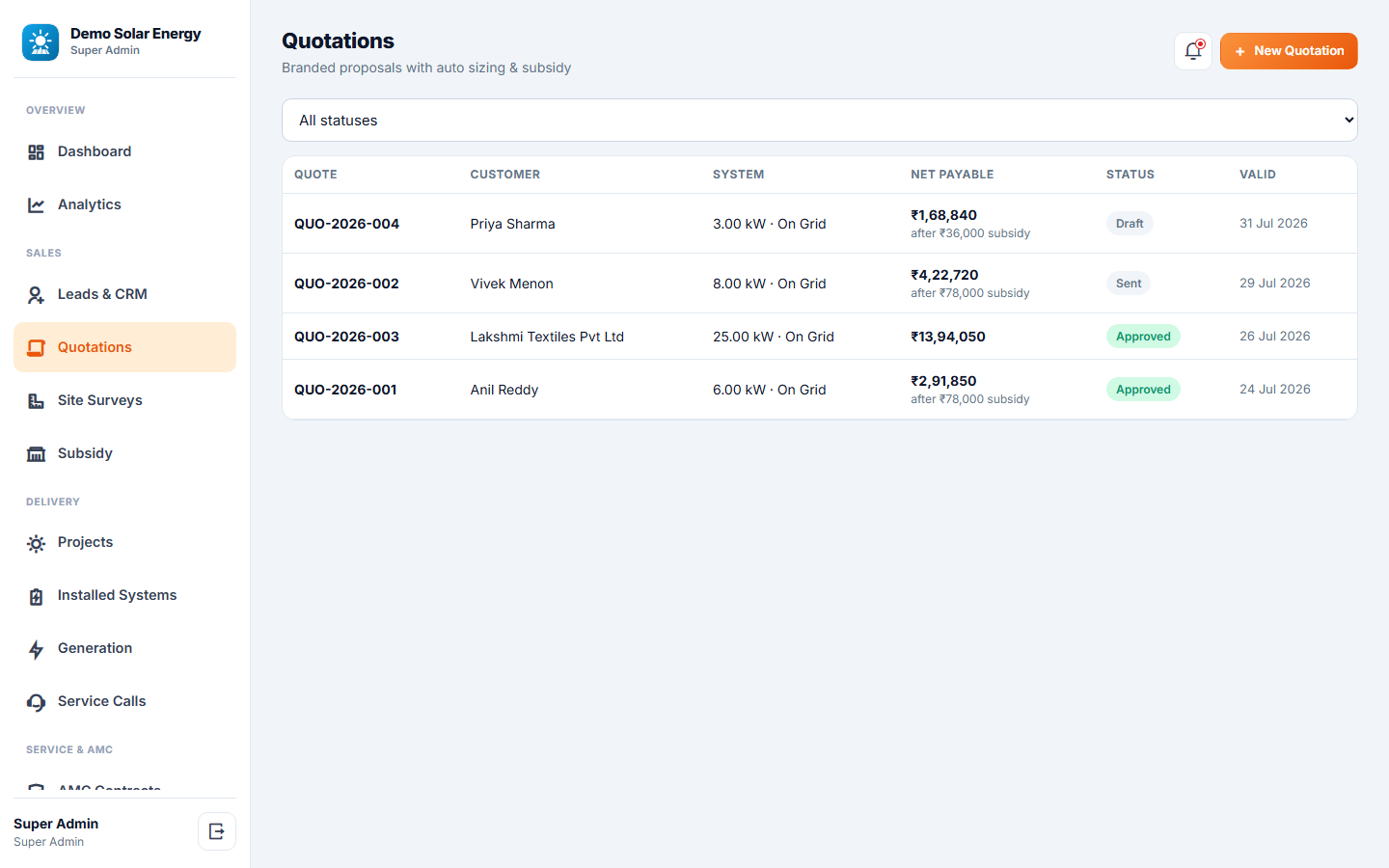Screen dimensions: 1389x868
Task: Navigate to Leads & CRM
Action: coord(124,294)
